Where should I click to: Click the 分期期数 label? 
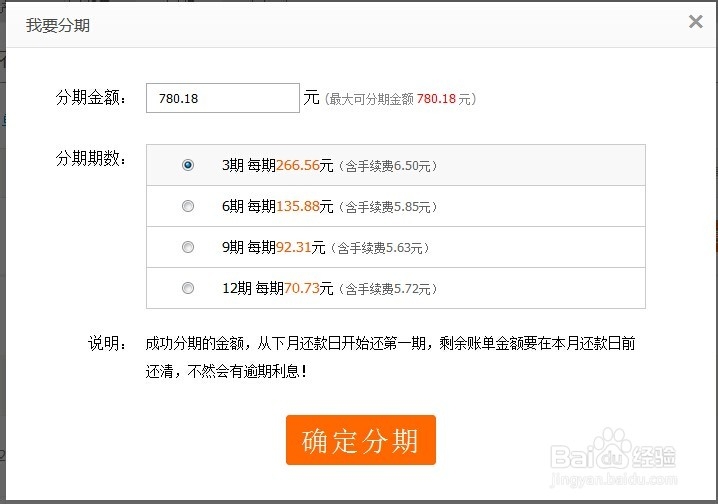[91, 158]
